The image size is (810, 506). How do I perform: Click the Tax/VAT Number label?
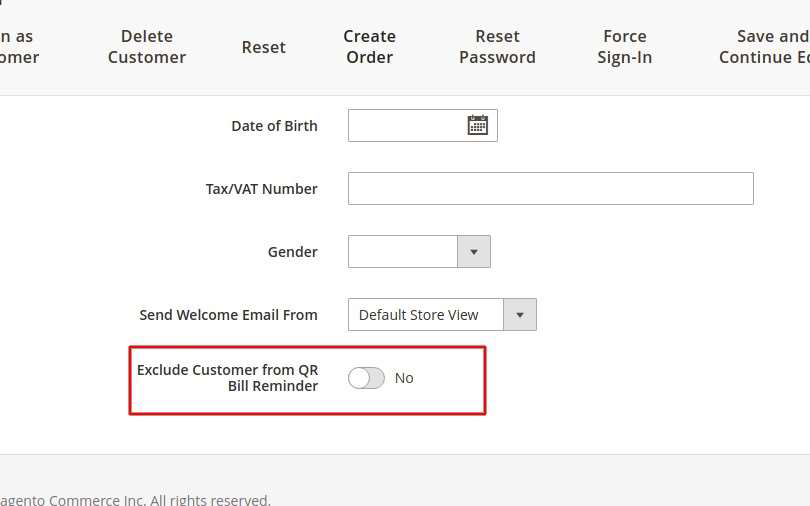point(262,189)
